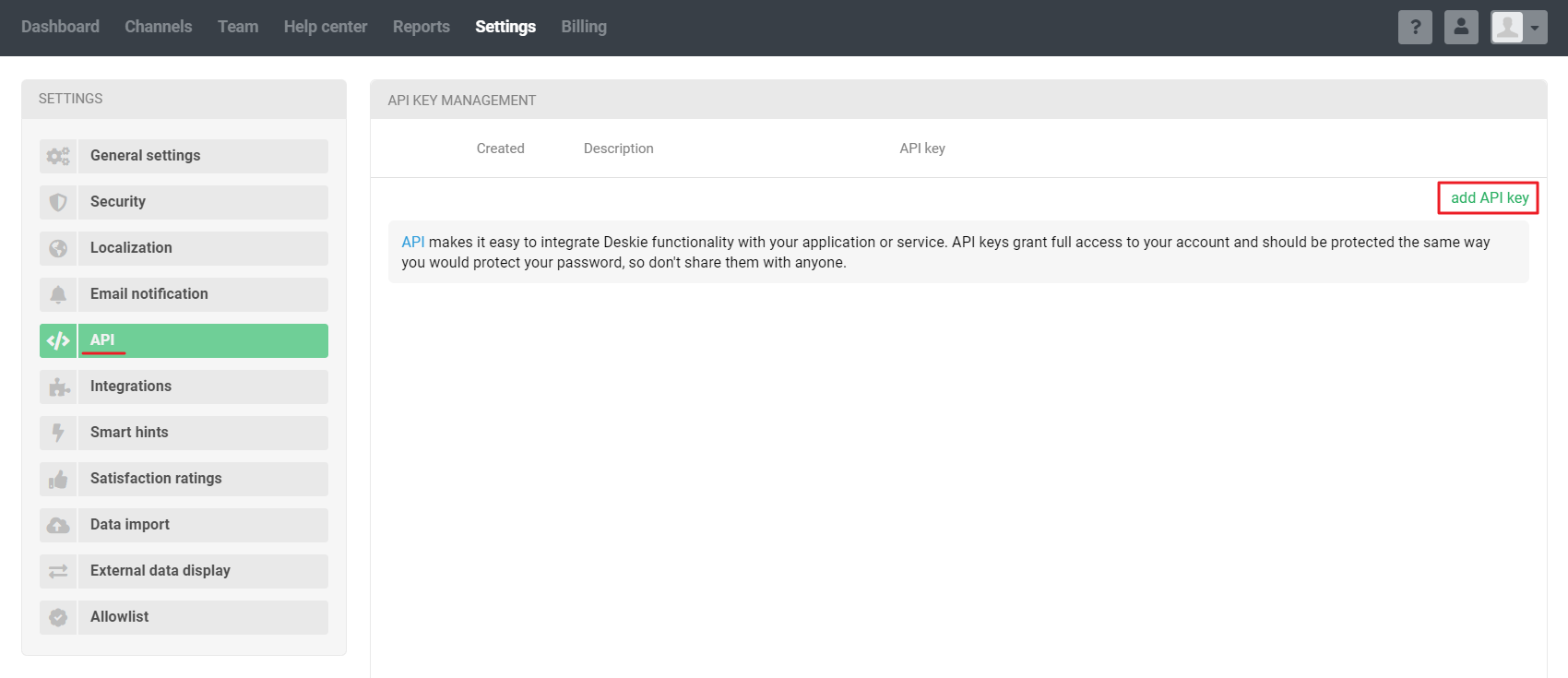Open the help question mark icon
This screenshot has height=678, width=1568.
pos(1415,28)
